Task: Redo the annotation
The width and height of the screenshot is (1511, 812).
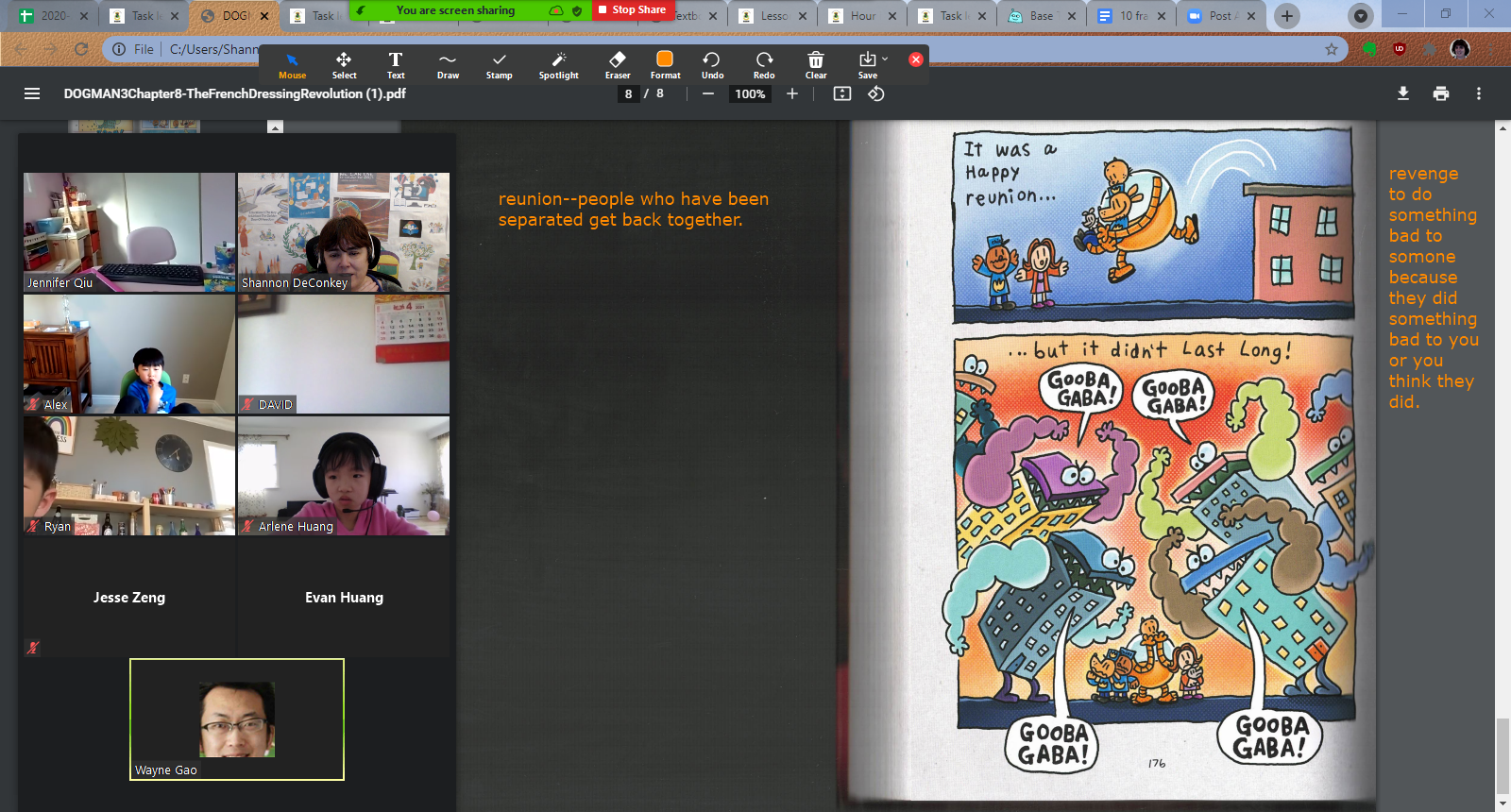Action: coord(764,65)
